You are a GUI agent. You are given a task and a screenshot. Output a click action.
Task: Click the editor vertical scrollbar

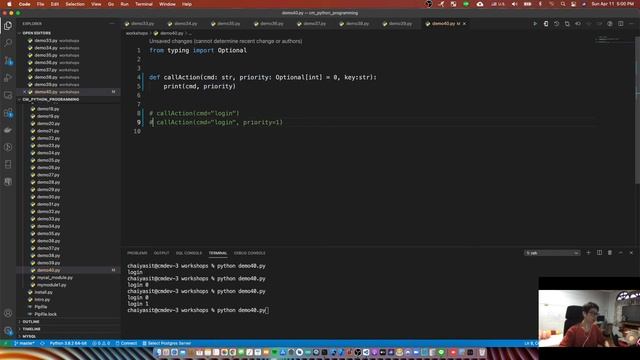(637, 110)
